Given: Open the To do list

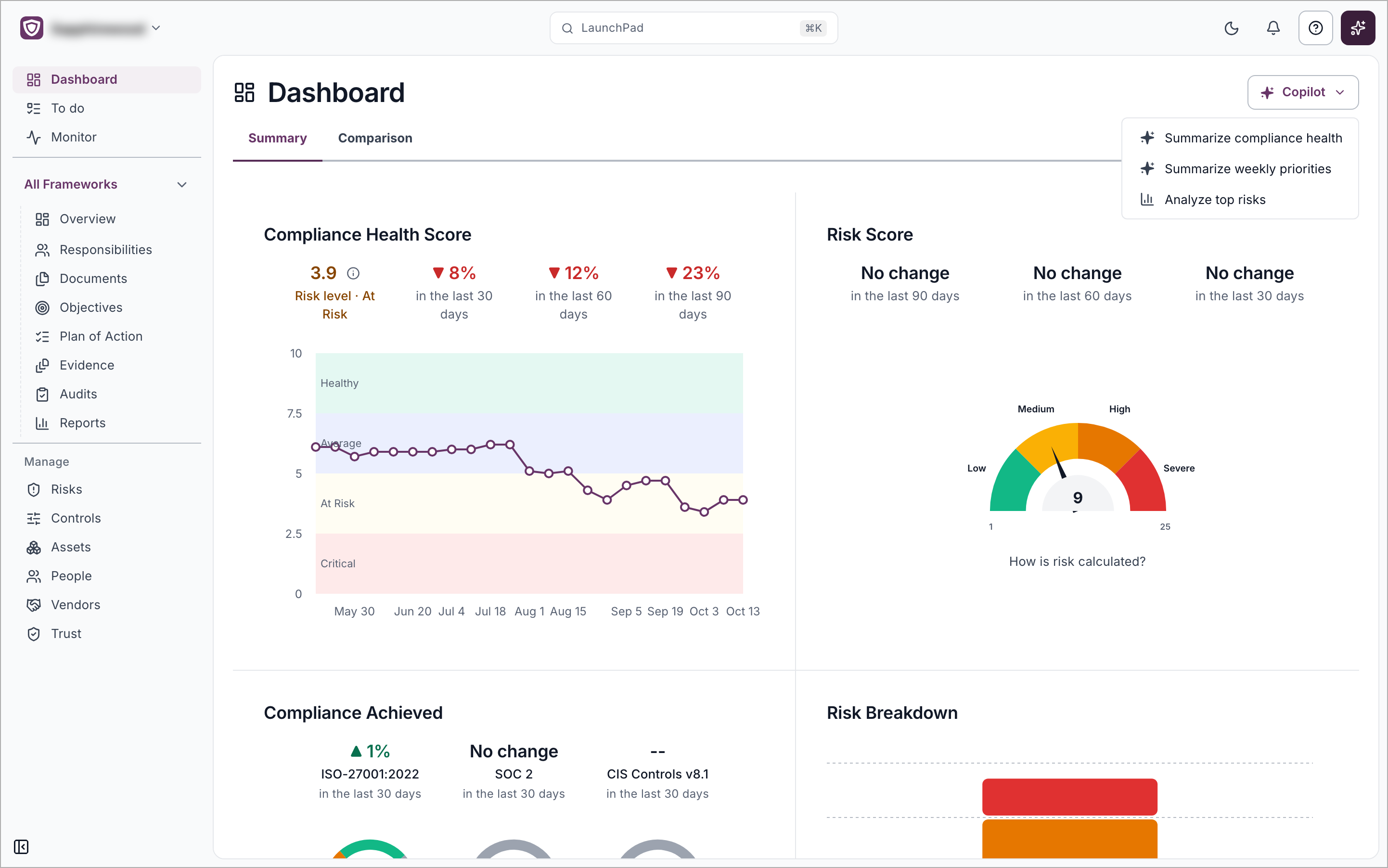Looking at the screenshot, I should 107,109.
